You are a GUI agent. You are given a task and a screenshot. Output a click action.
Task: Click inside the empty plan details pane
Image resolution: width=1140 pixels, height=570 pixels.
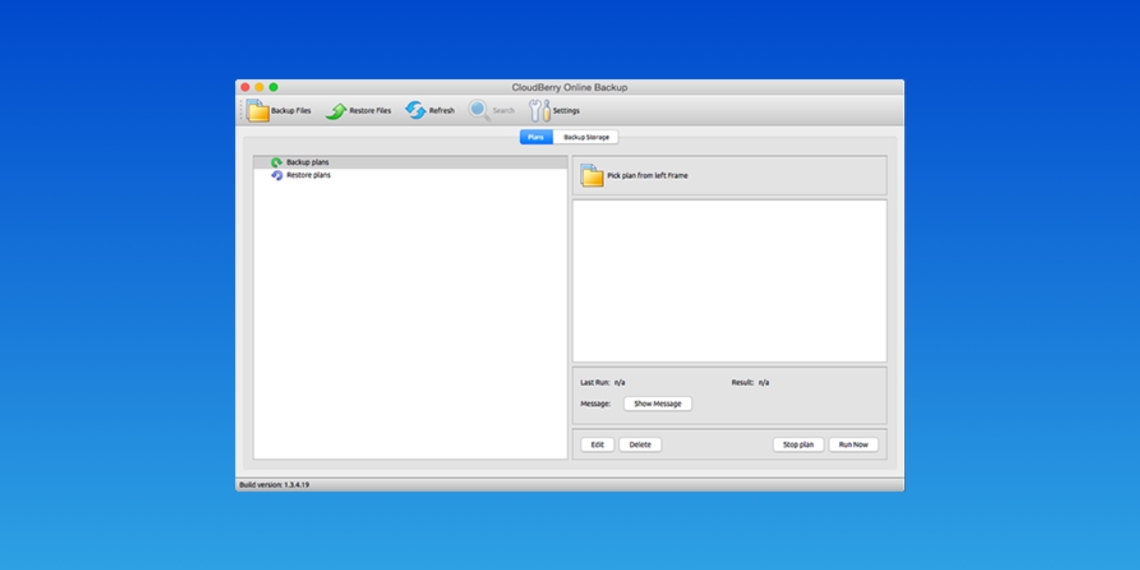(x=729, y=280)
